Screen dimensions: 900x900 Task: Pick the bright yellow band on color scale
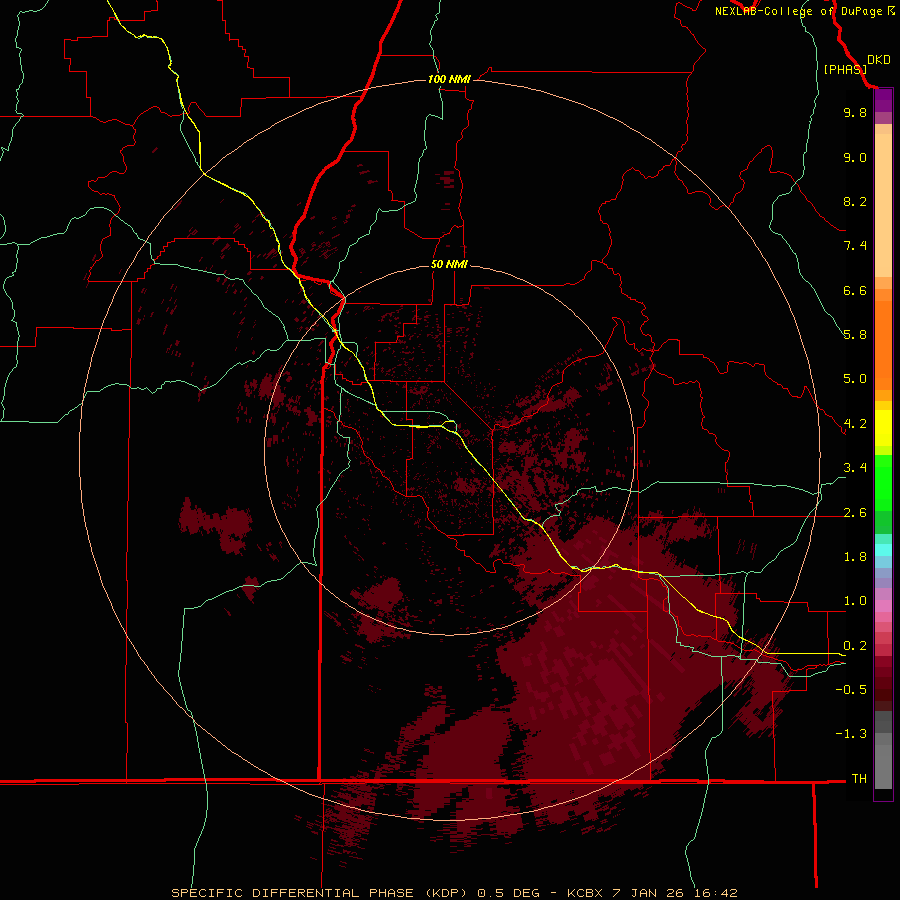tap(883, 428)
